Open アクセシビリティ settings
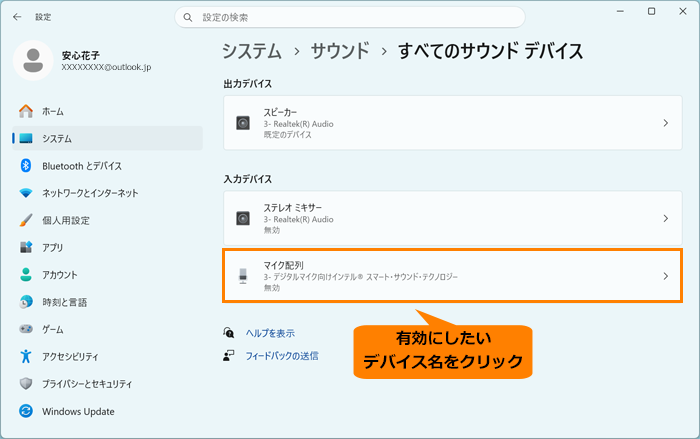The image size is (700, 439). pyautogui.click(x=108, y=356)
